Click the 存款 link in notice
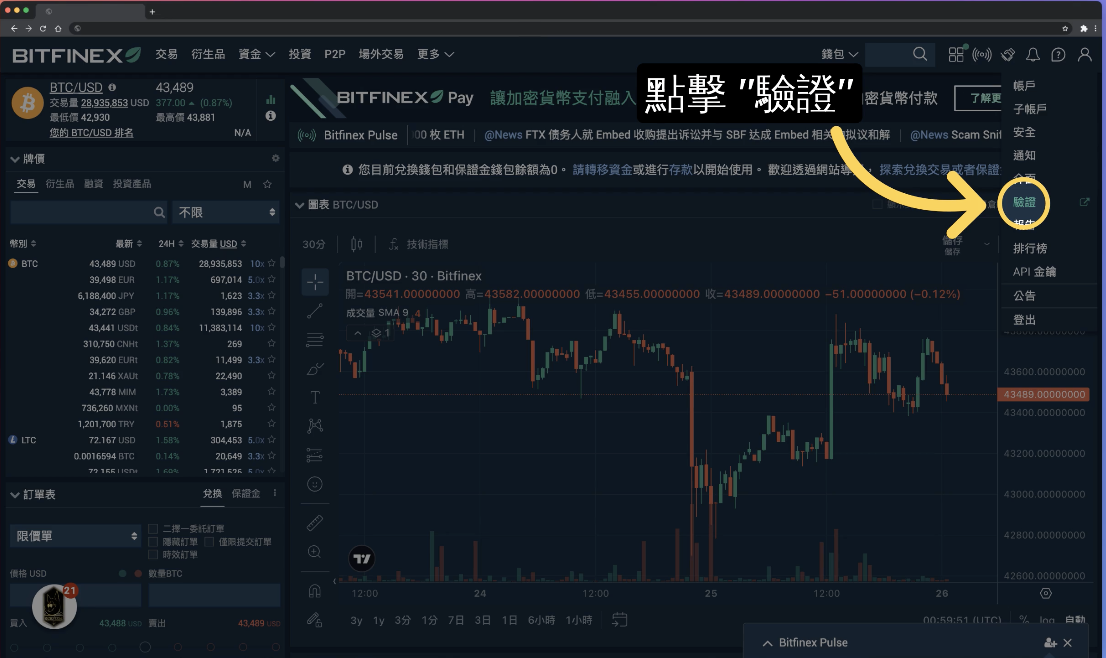 pyautogui.click(x=680, y=170)
